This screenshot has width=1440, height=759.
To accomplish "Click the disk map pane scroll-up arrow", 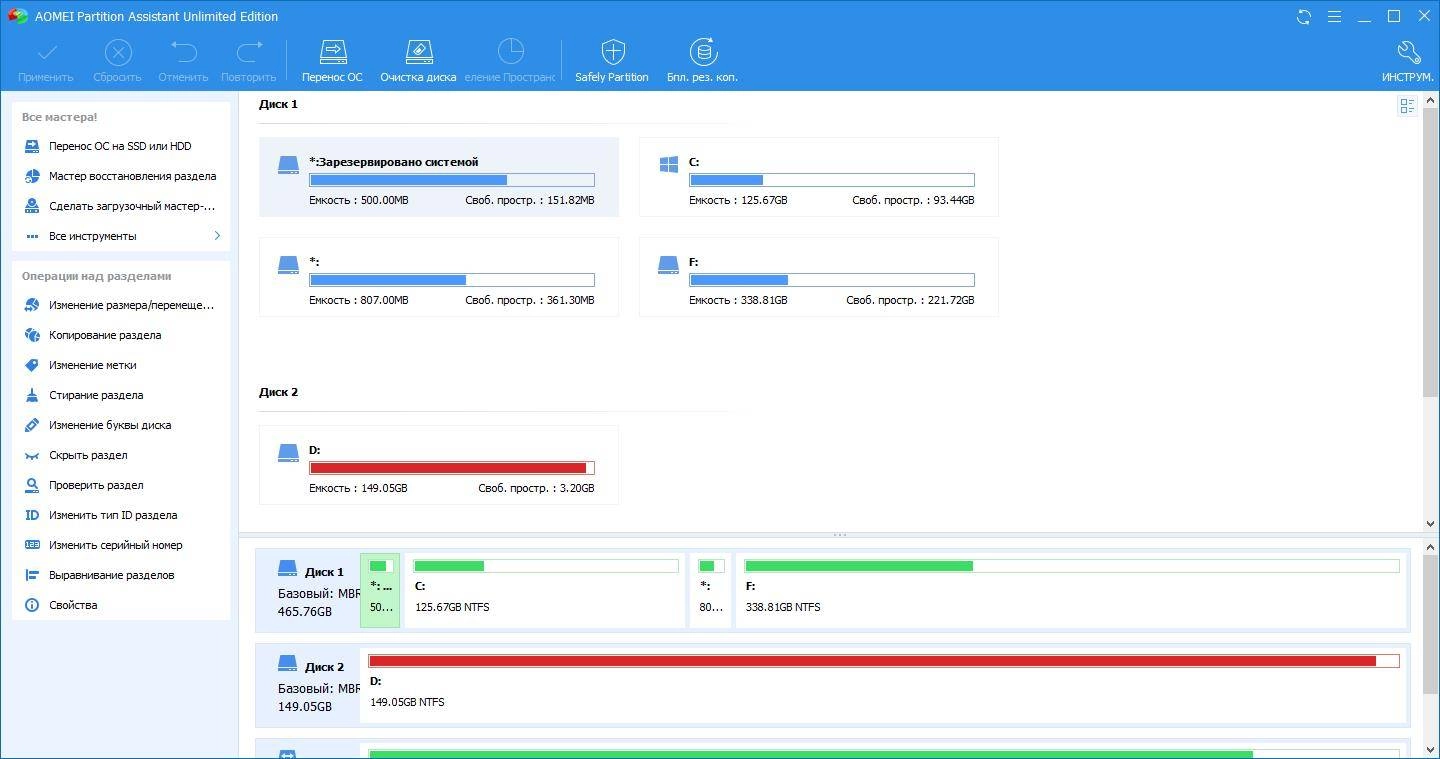I will click(1430, 548).
